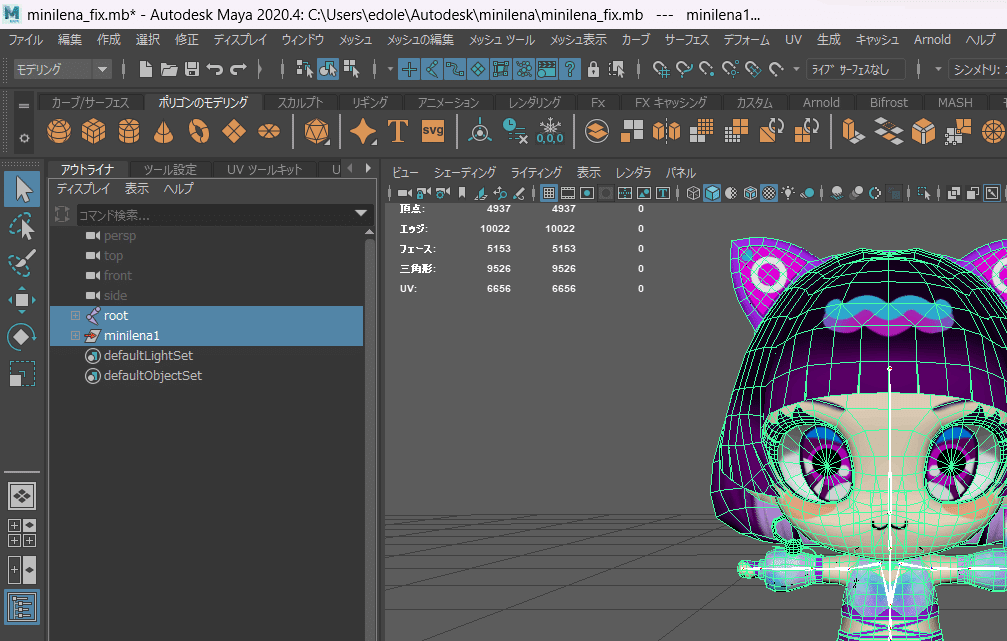Image resolution: width=1007 pixels, height=641 pixels.
Task: Expand the root node in the outliner
Action: pos(75,315)
